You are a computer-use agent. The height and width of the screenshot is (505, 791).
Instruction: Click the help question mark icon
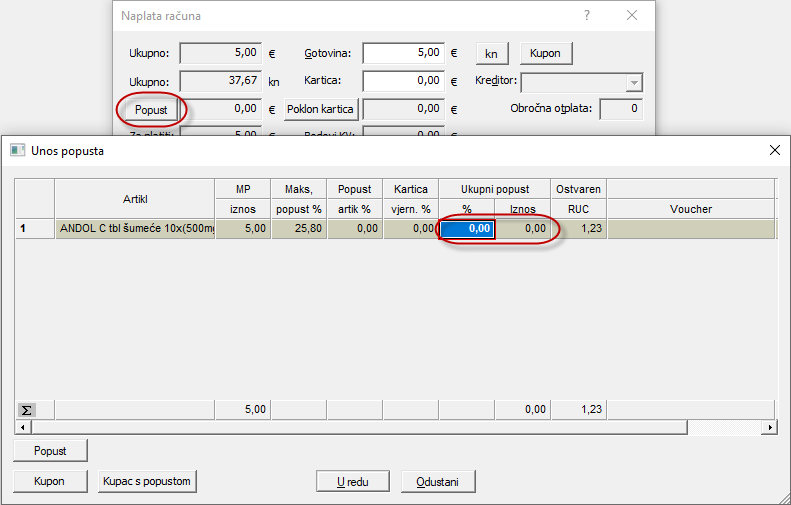click(x=587, y=16)
